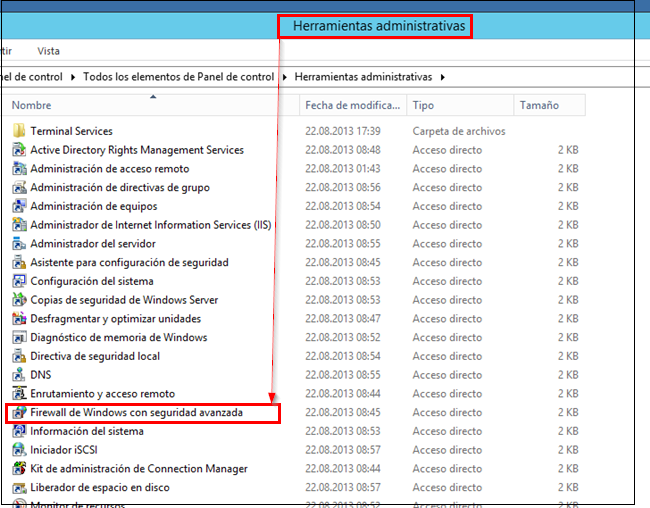
Task: Click the date 22.08.2013 08:50 in IIS row
Action: click(343, 225)
